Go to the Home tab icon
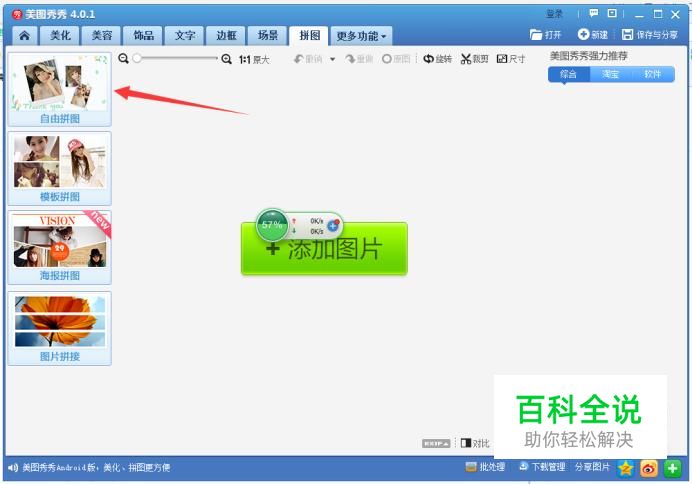692x484 pixels. (x=25, y=36)
